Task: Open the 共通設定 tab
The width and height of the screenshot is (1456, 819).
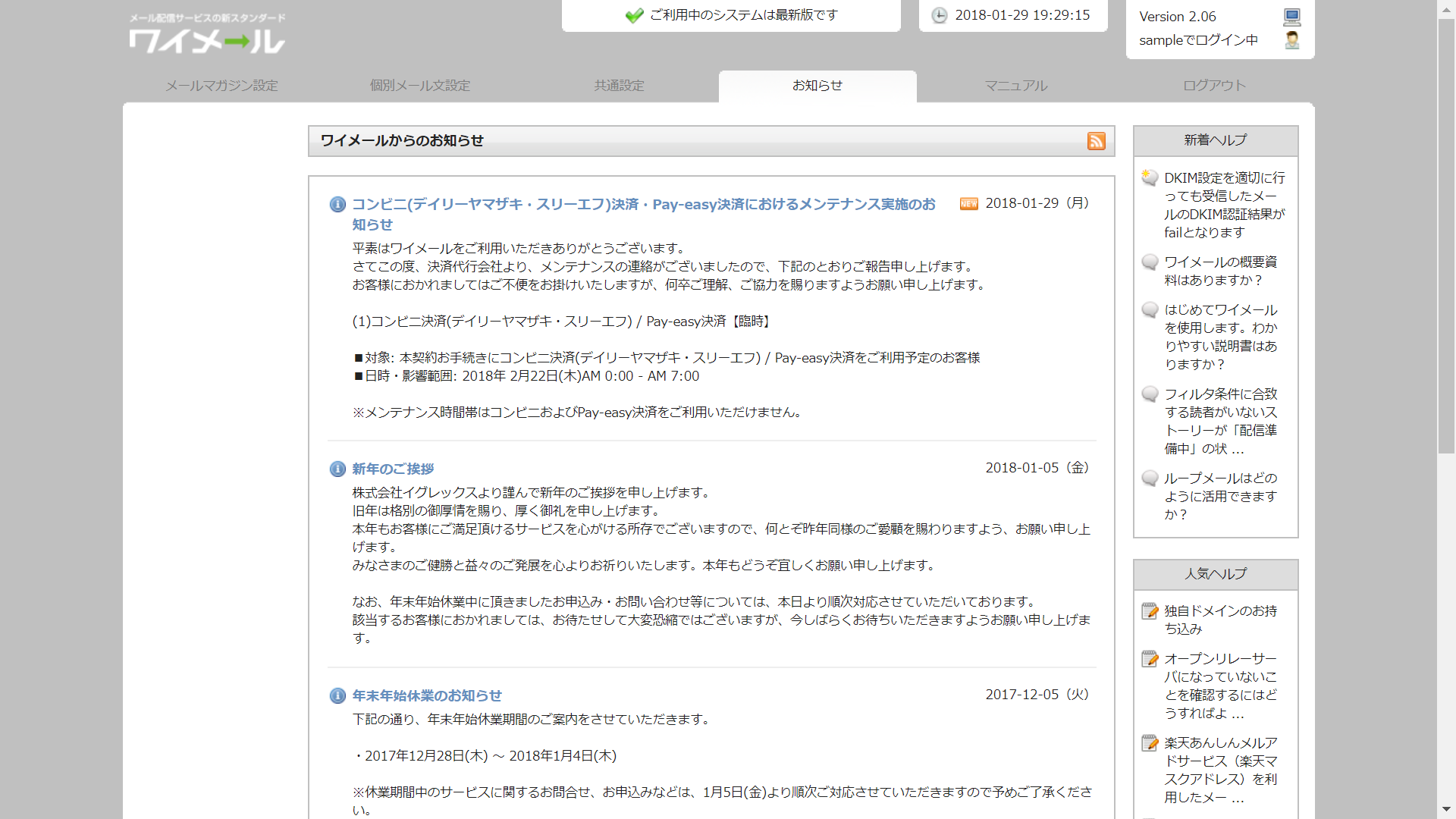Action: 619,86
